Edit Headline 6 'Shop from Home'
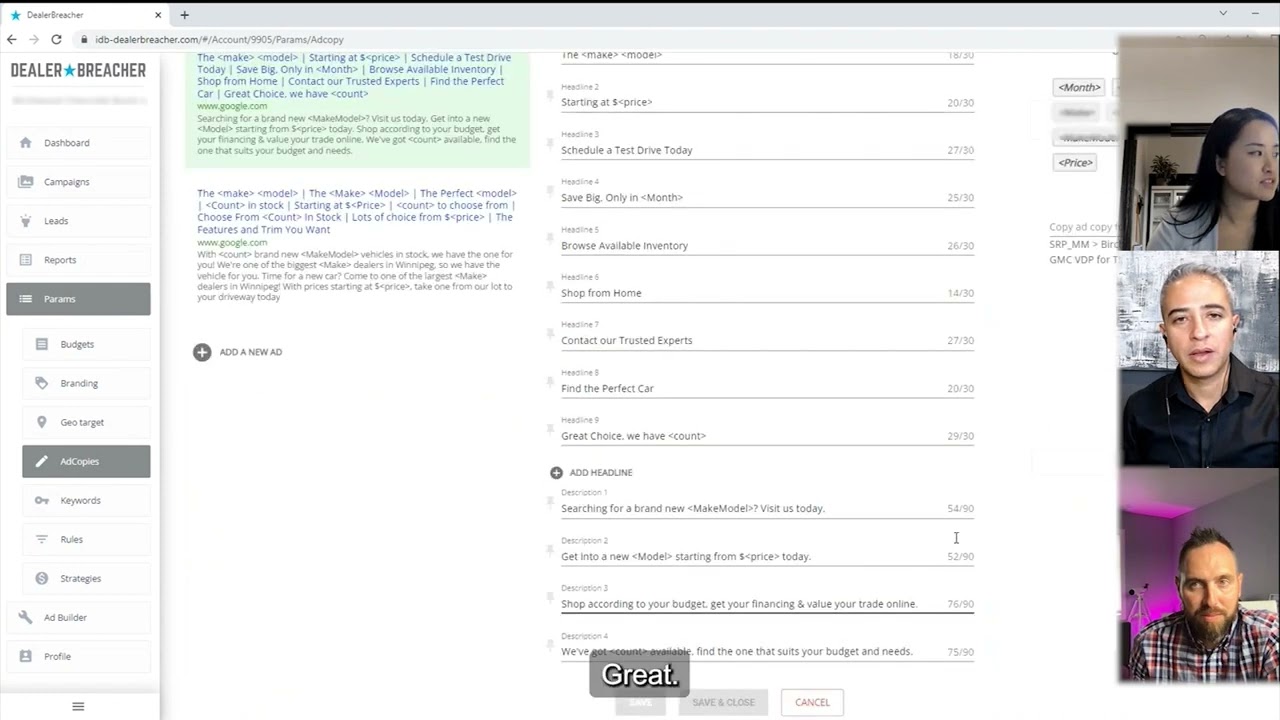The image size is (1280, 720). (x=767, y=293)
